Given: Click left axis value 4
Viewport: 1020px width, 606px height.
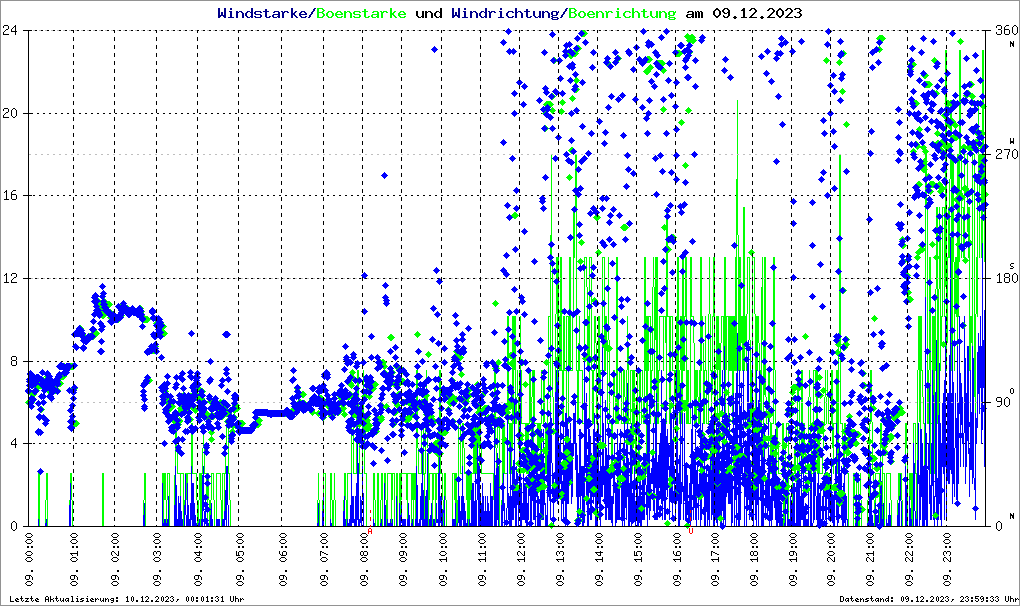Looking at the screenshot, I should coord(13,444).
